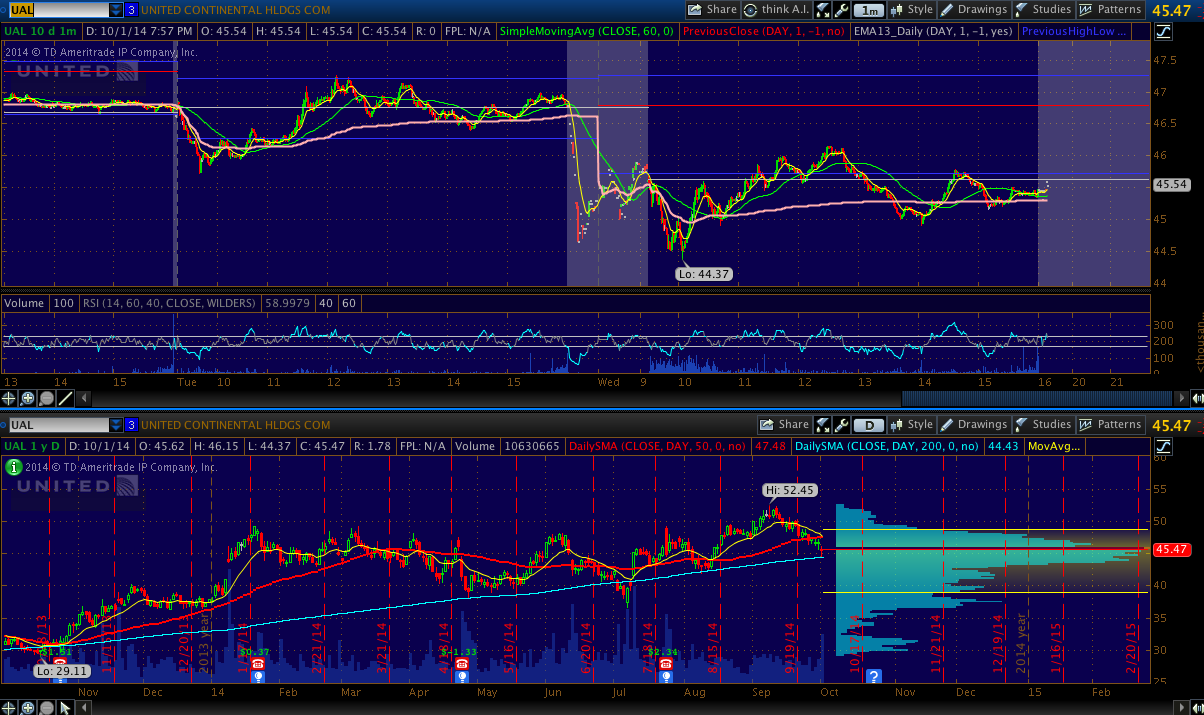Open the D aggregation period selector, lower chart
Screen dimensions: 1204x715
[x=869, y=425]
